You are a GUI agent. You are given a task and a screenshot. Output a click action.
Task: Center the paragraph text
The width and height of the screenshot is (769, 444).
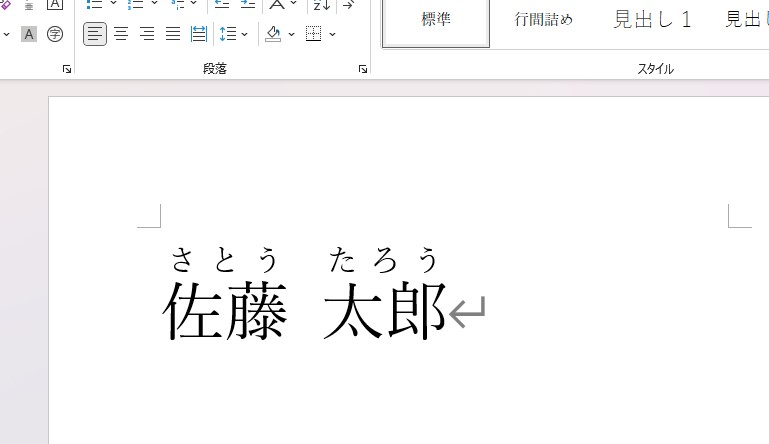tap(121, 34)
